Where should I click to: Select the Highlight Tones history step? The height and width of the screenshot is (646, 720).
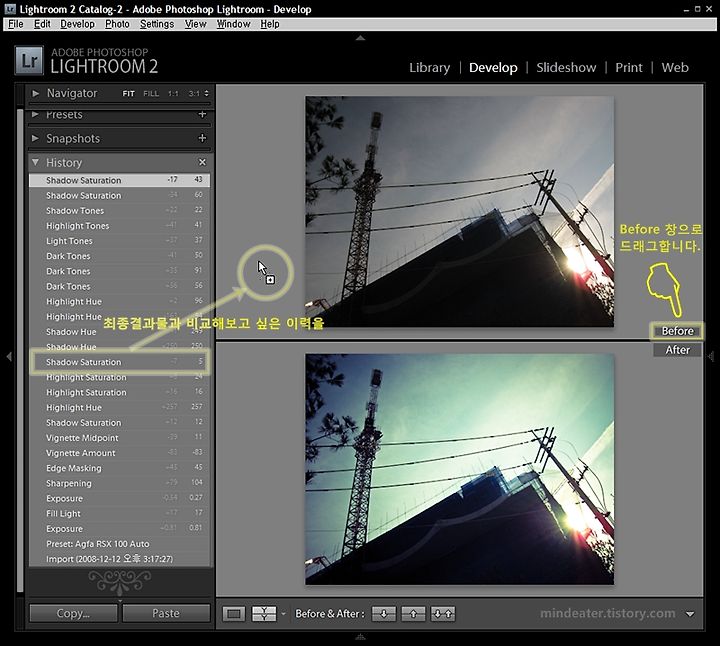coord(119,225)
